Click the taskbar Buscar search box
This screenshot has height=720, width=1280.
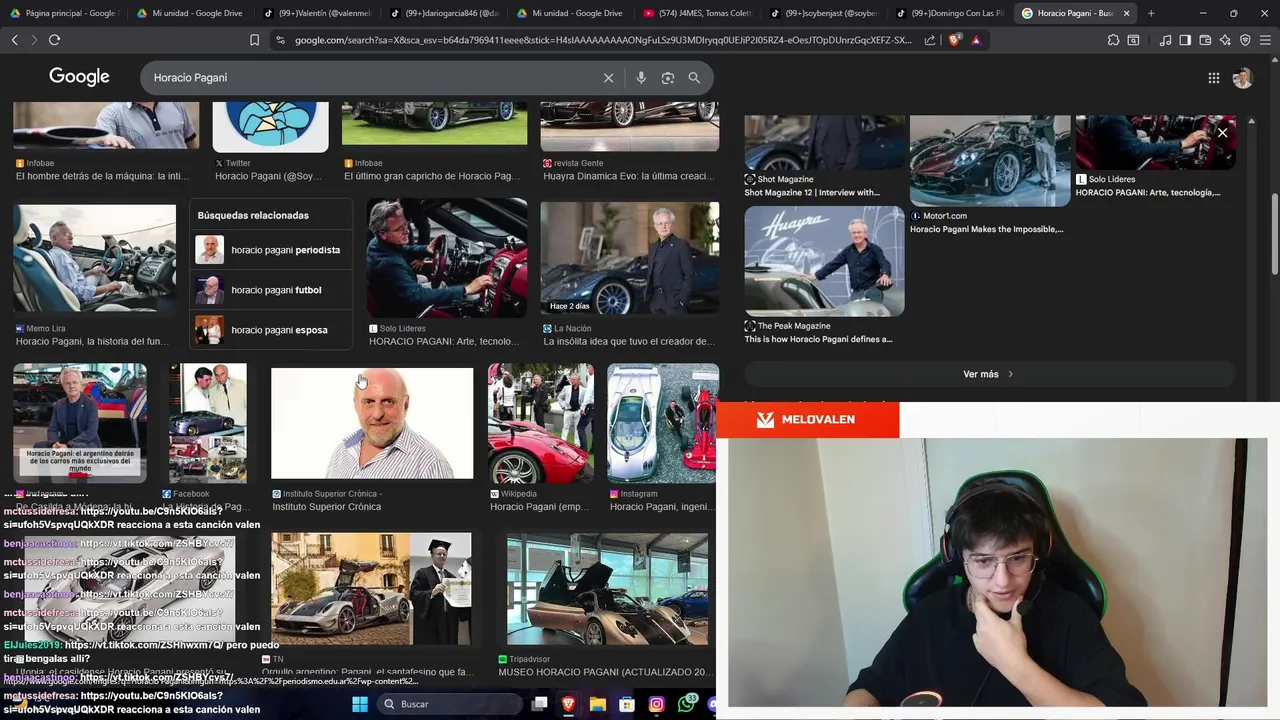[448, 704]
